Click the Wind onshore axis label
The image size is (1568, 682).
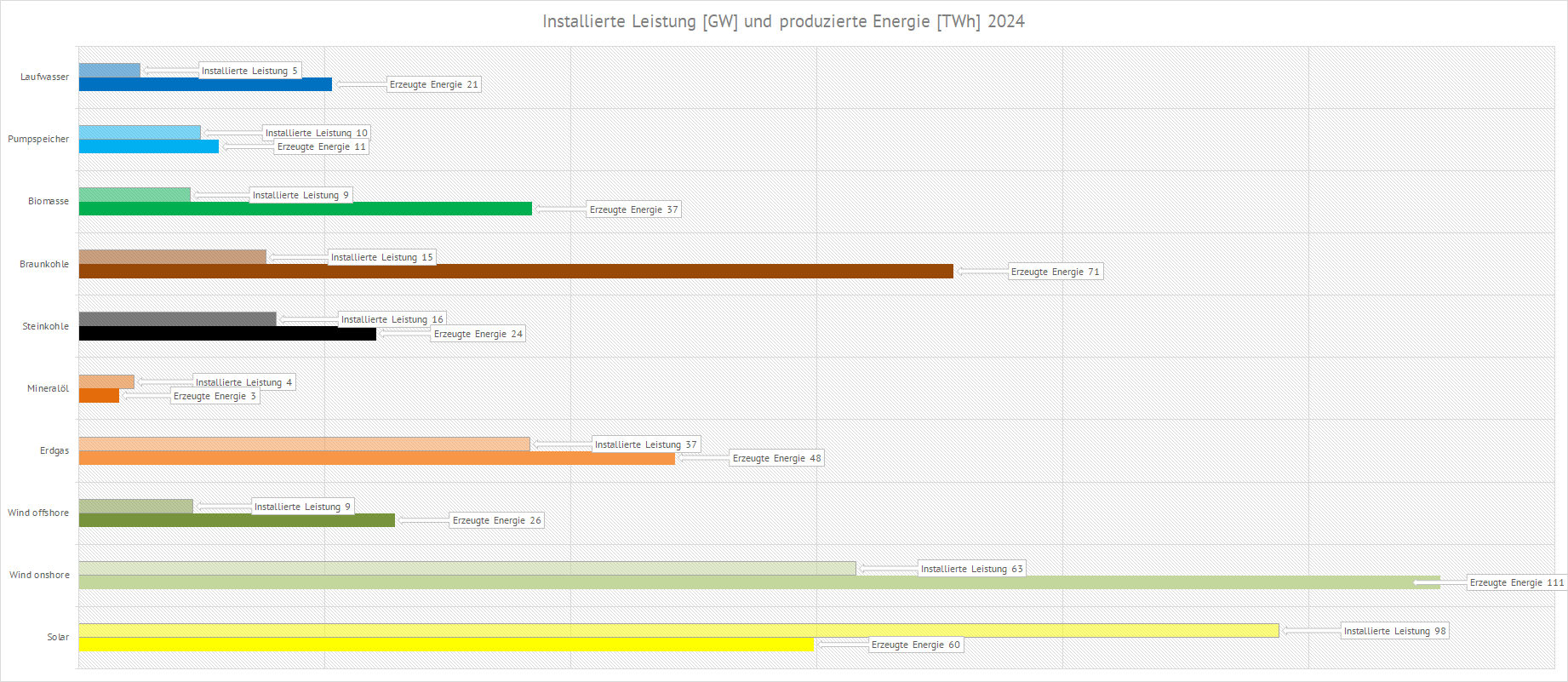[39, 575]
